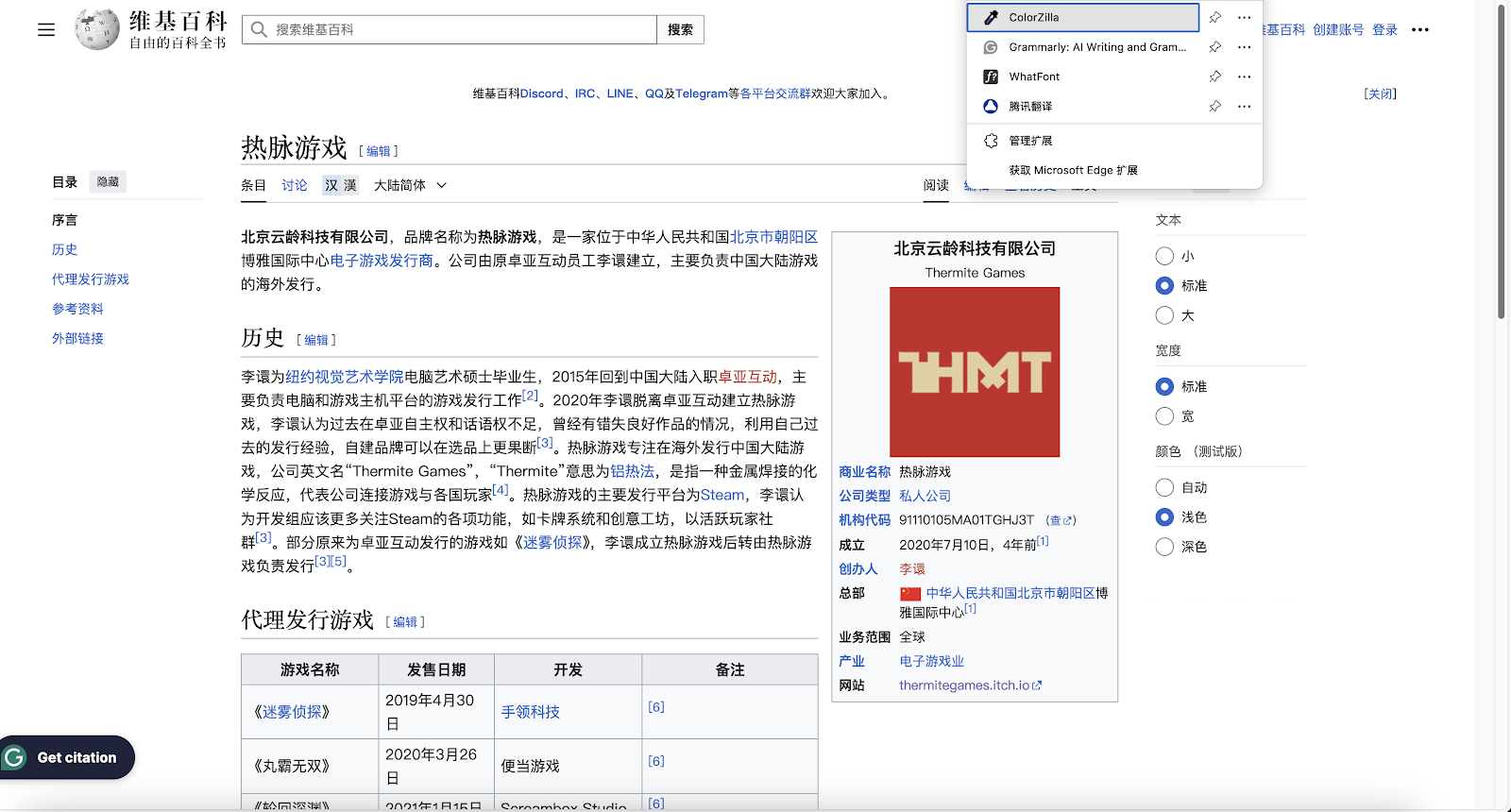The width and height of the screenshot is (1511, 812).
Task: Select 小 text size
Action: (x=1164, y=256)
